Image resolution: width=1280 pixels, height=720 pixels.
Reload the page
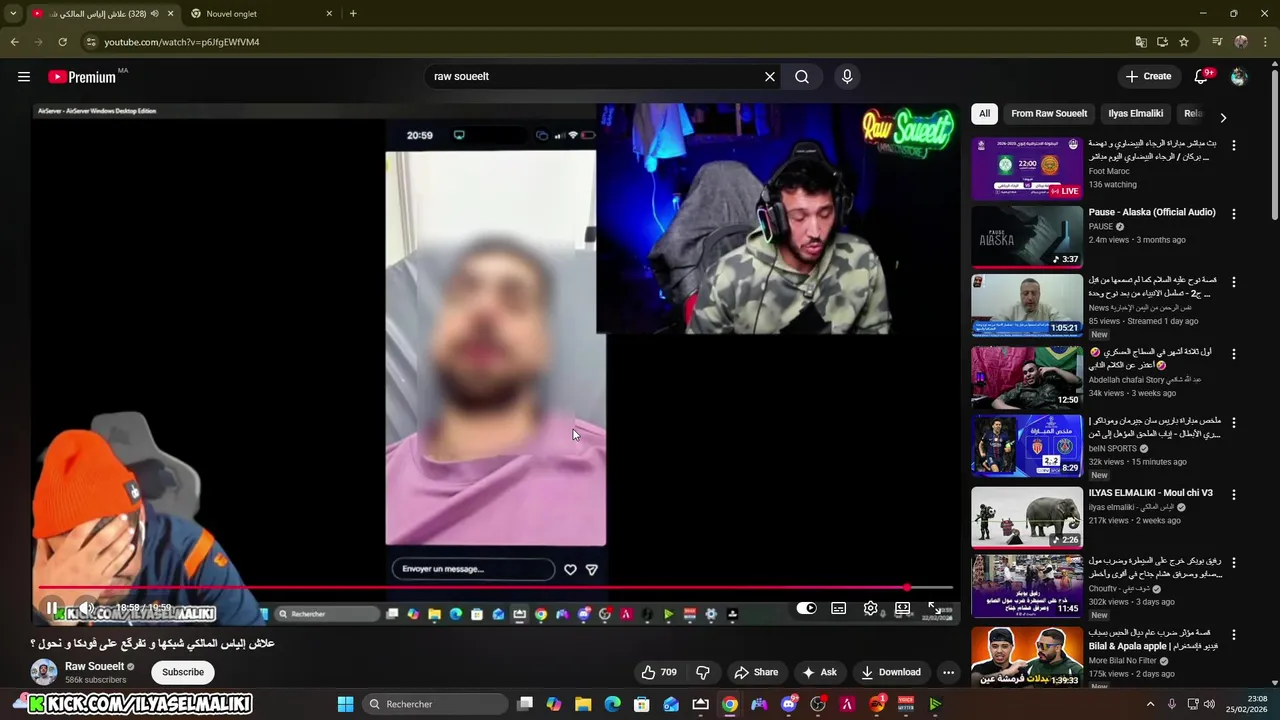pyautogui.click(x=62, y=42)
